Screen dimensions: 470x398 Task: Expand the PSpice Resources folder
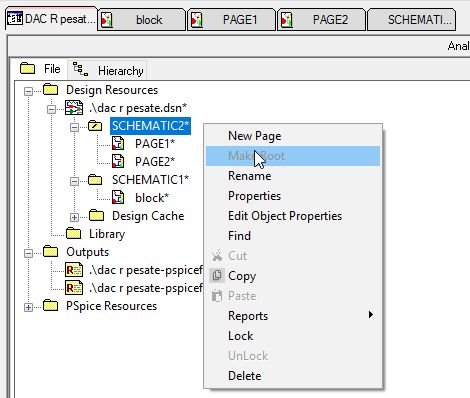pos(29,307)
